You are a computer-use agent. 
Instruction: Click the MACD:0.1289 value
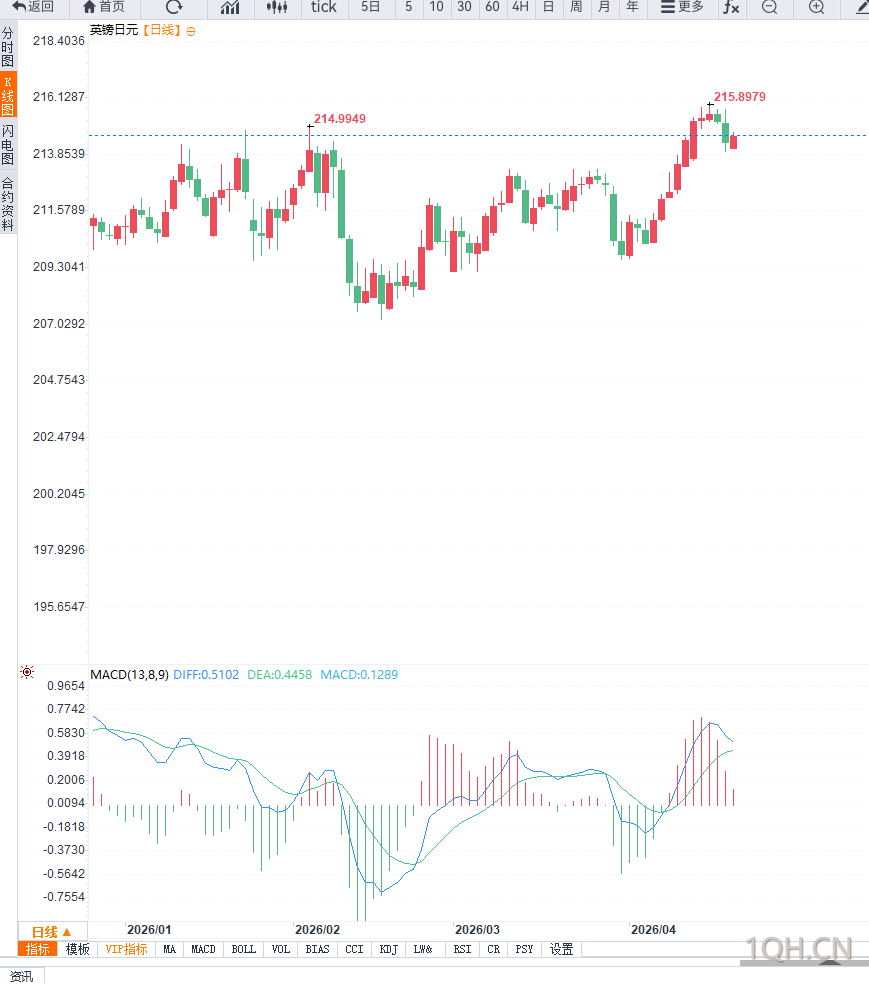[x=359, y=675]
